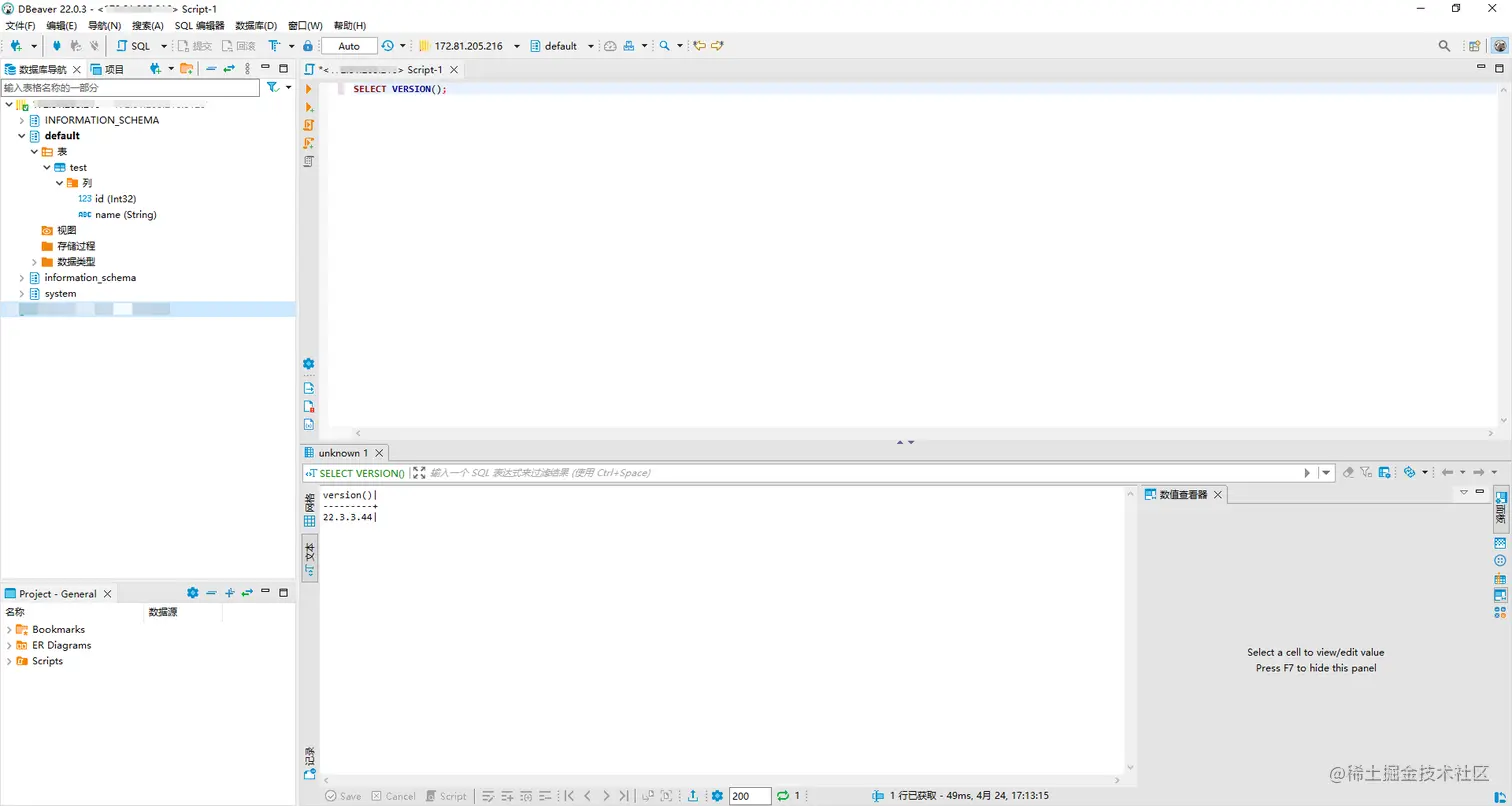Focus the navigator table name filter field

[130, 88]
